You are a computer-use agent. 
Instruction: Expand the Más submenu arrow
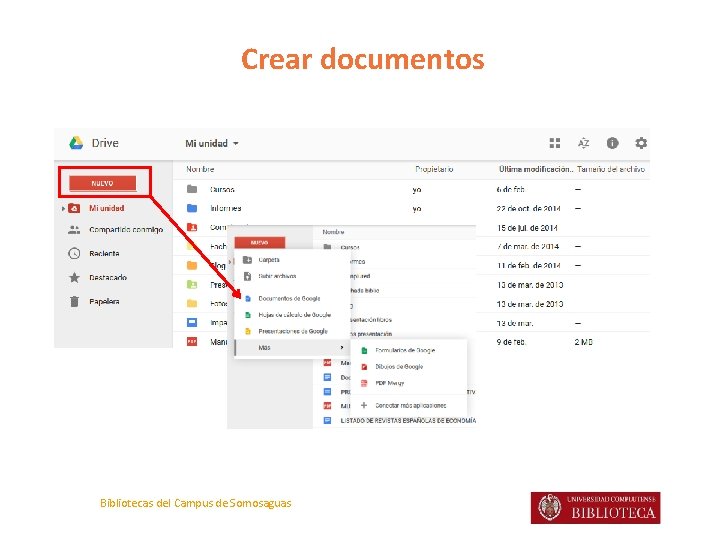(342, 348)
